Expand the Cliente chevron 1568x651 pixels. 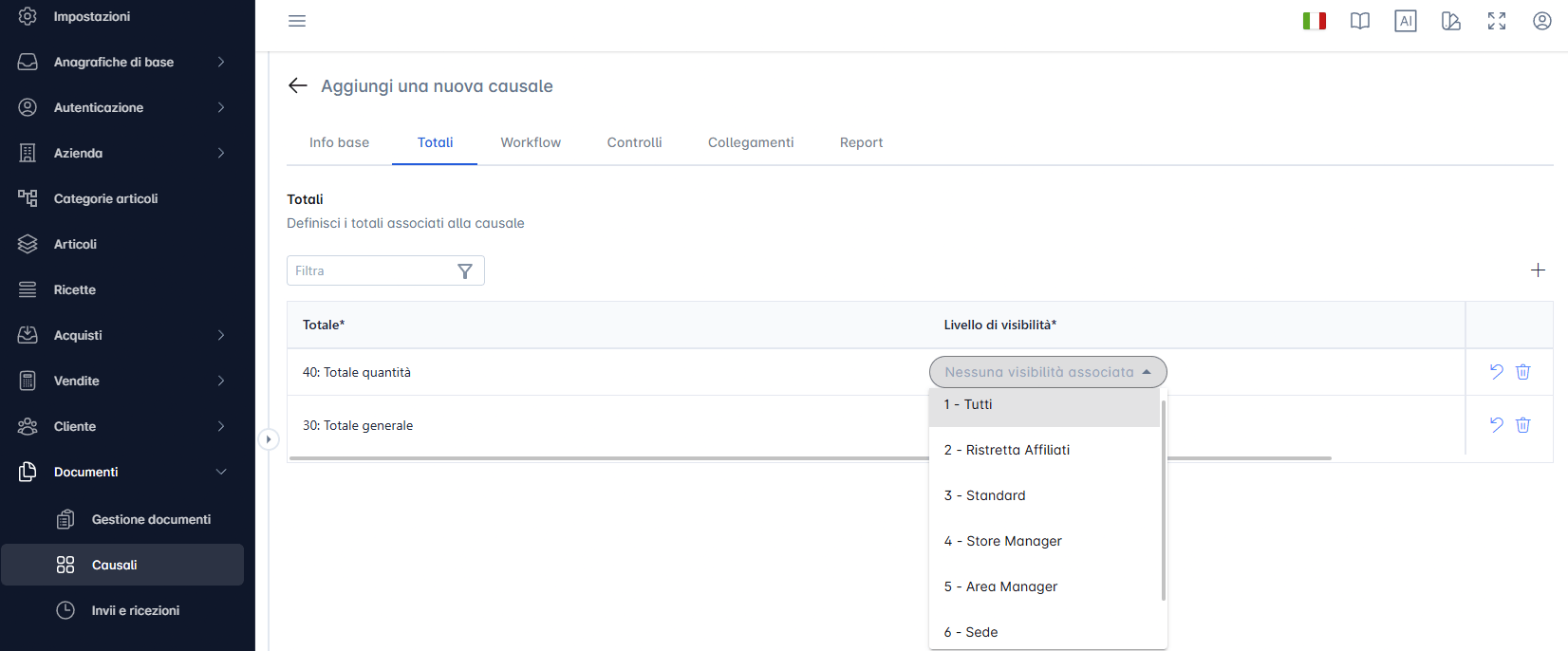[x=221, y=426]
